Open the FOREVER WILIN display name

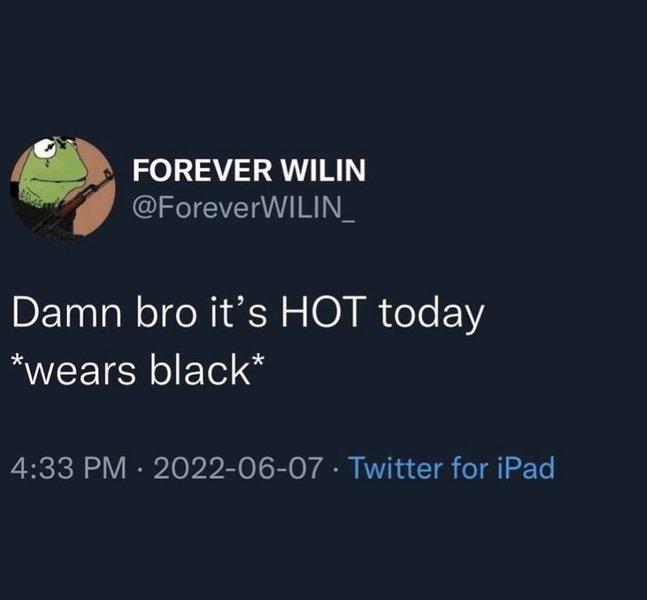249,170
